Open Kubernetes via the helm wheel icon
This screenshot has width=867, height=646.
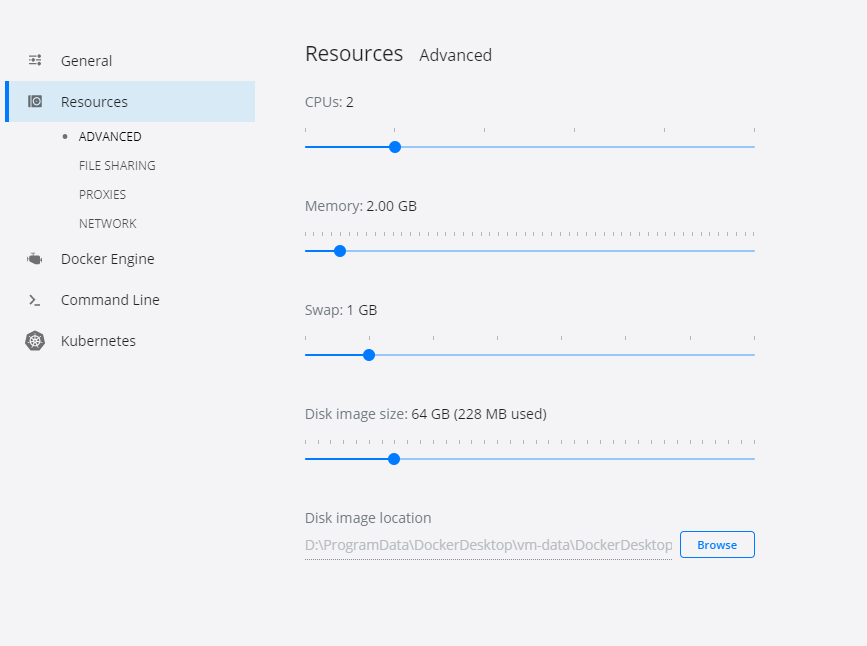click(x=36, y=340)
